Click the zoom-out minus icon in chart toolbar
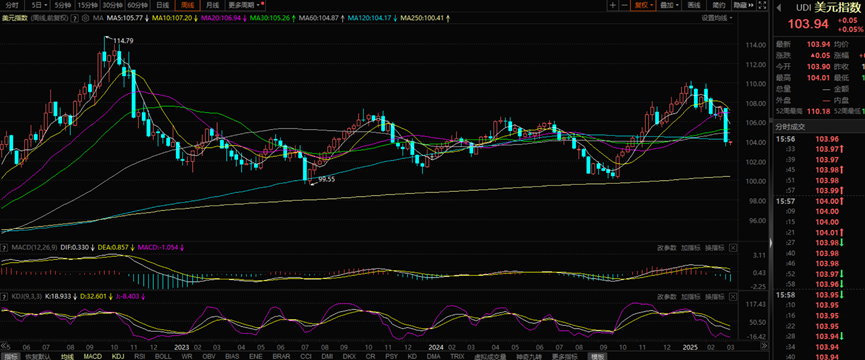 (x=624, y=5)
